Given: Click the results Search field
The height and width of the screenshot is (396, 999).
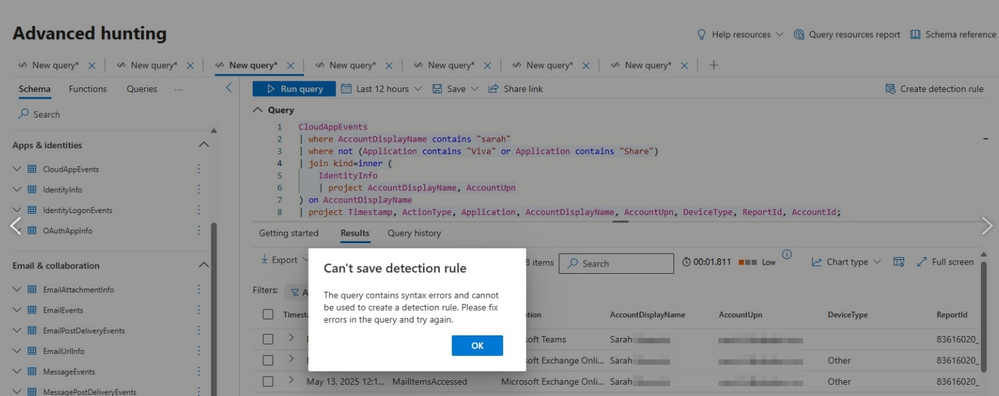Looking at the screenshot, I should [x=616, y=264].
